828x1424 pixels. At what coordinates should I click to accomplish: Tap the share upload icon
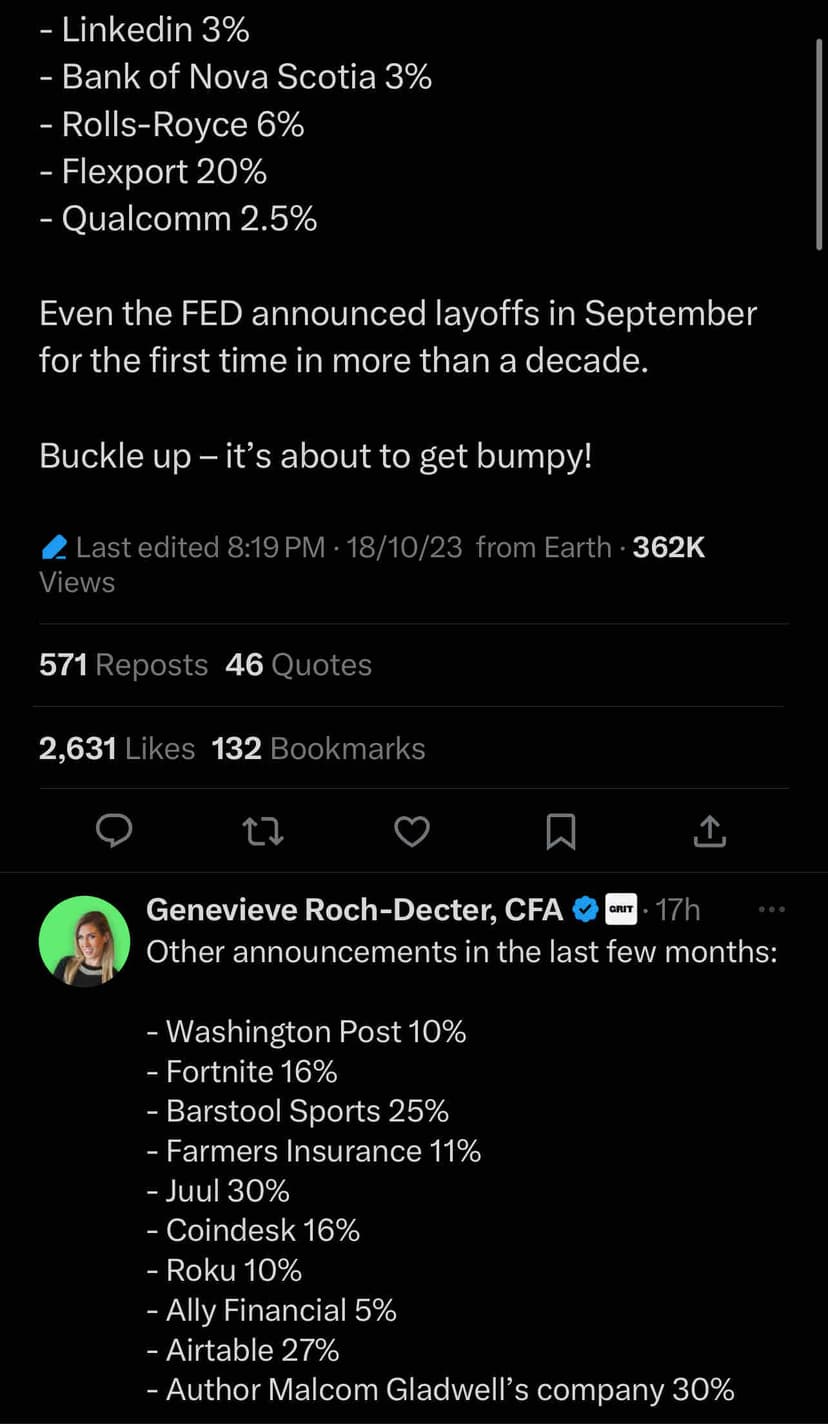709,830
